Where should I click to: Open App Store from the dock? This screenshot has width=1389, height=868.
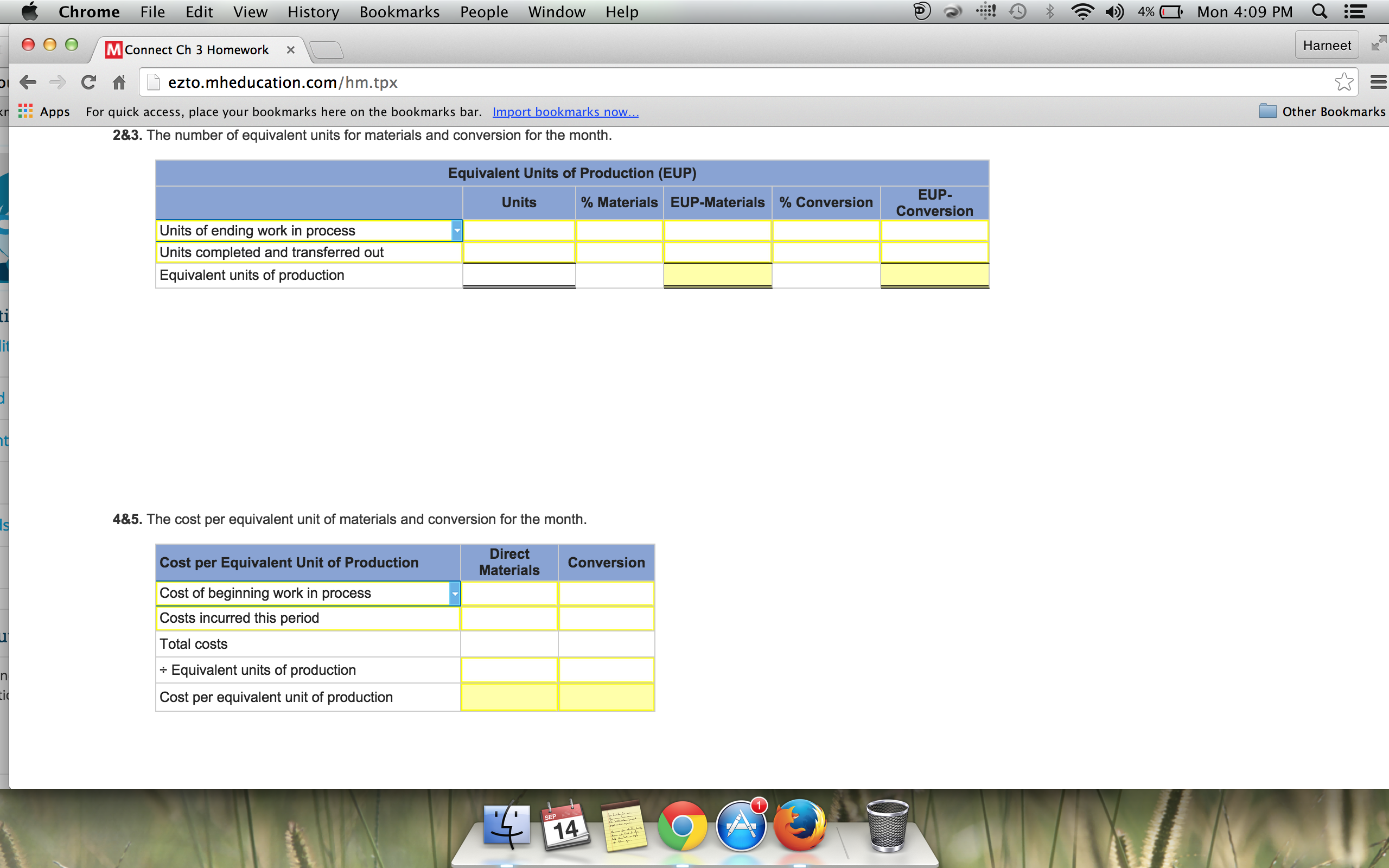coord(741,826)
